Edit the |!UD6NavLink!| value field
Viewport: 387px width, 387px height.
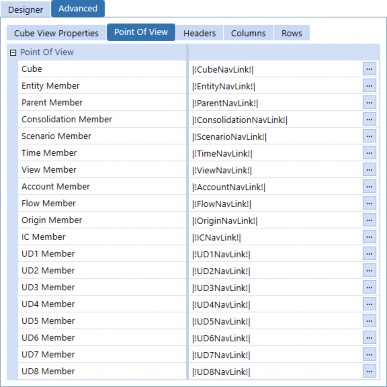(276, 338)
